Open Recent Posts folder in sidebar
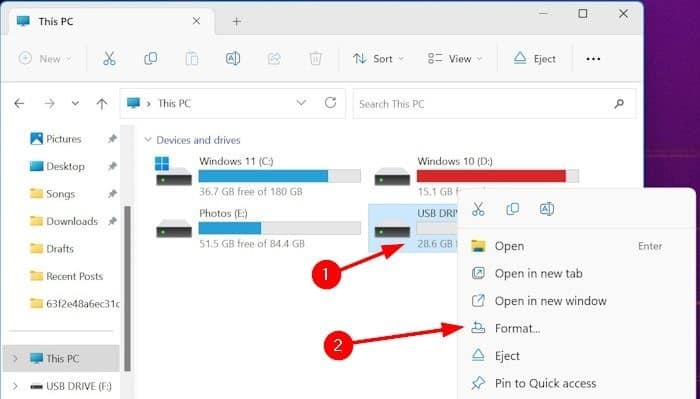700x399 pixels. (66, 276)
